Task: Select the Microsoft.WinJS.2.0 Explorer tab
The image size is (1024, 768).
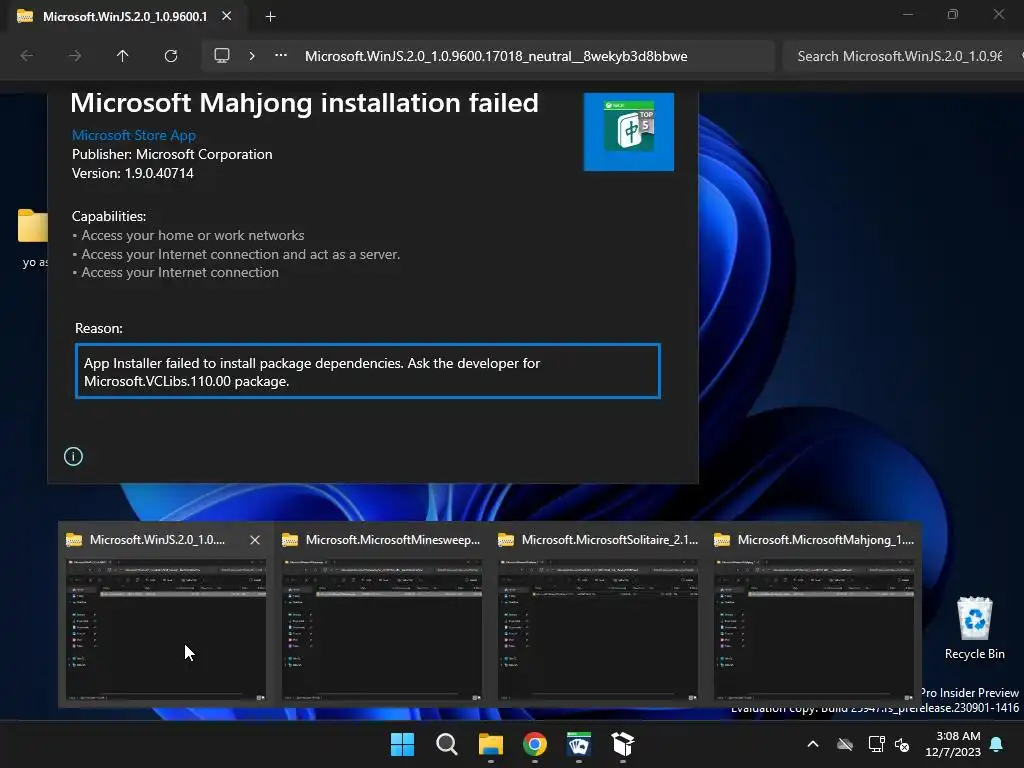Action: click(x=125, y=16)
